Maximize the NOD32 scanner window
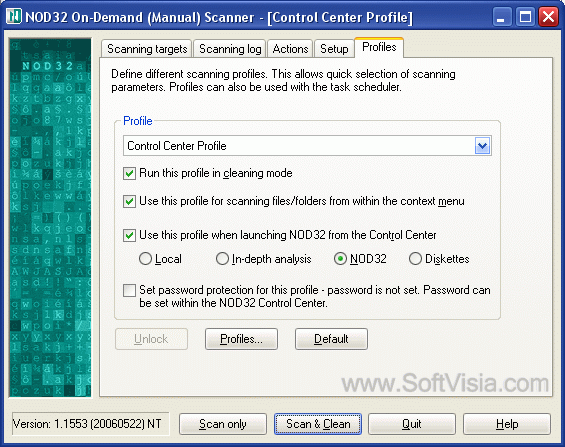 click(x=525, y=17)
